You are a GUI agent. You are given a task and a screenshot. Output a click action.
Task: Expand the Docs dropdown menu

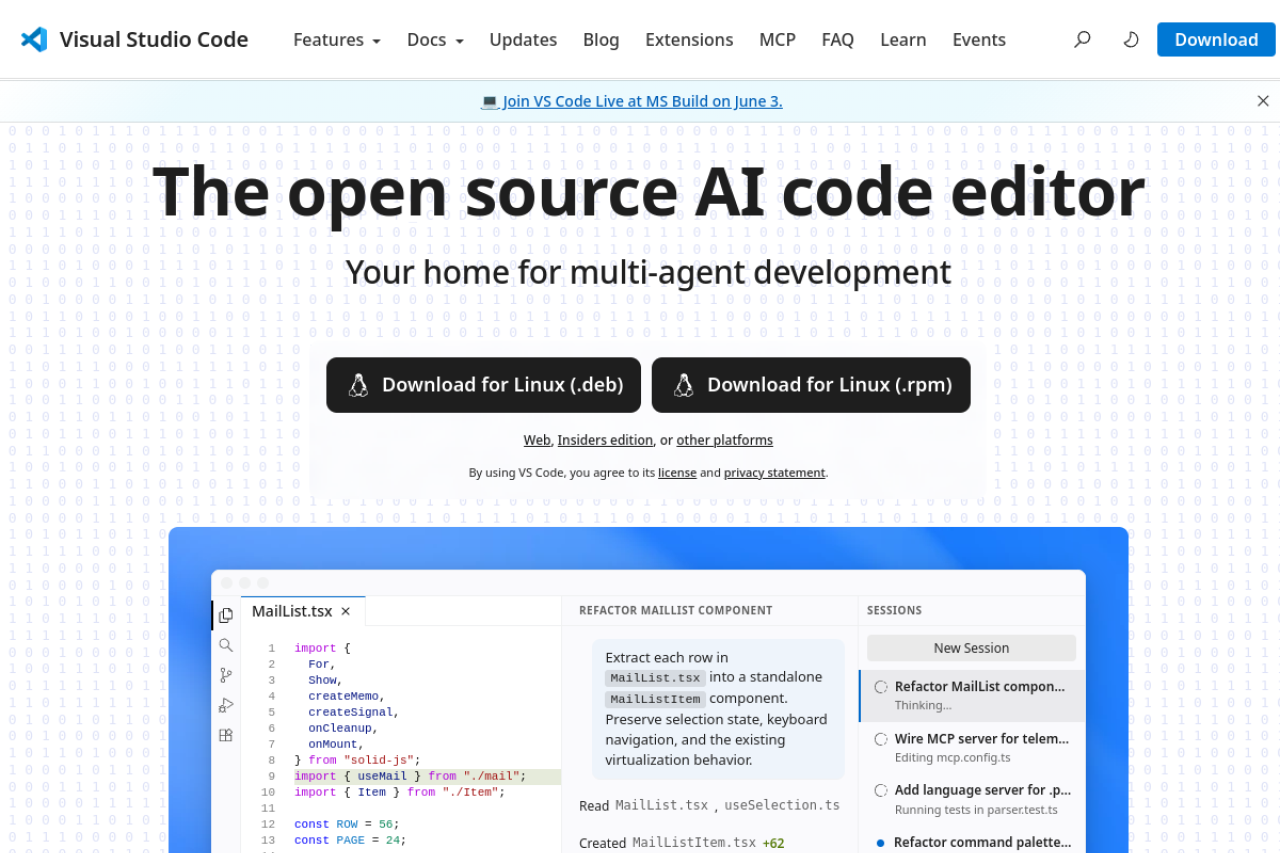[435, 40]
